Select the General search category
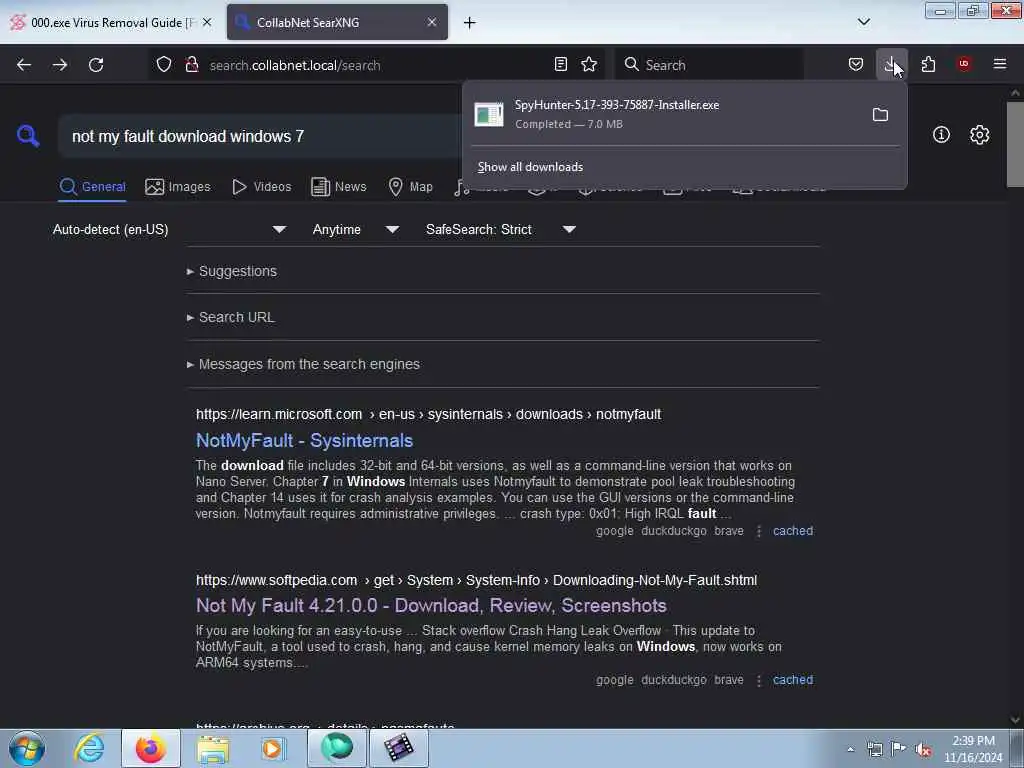 click(92, 187)
